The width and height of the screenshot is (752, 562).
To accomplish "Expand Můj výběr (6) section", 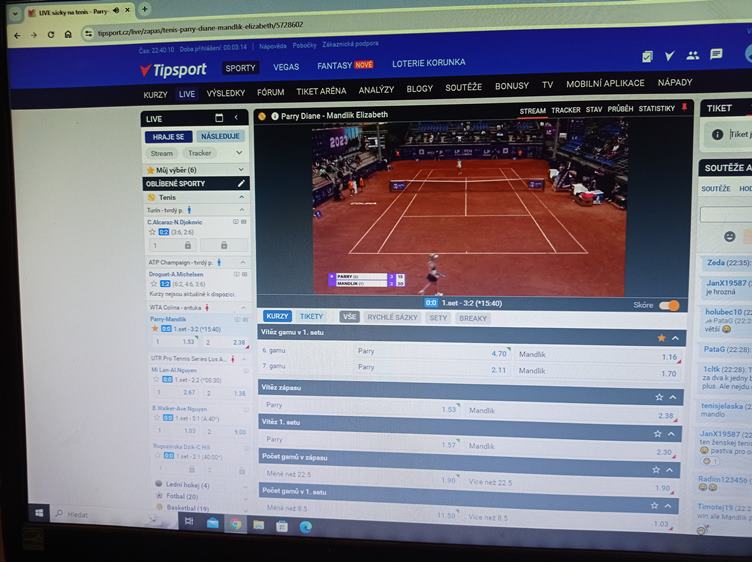I will [241, 170].
